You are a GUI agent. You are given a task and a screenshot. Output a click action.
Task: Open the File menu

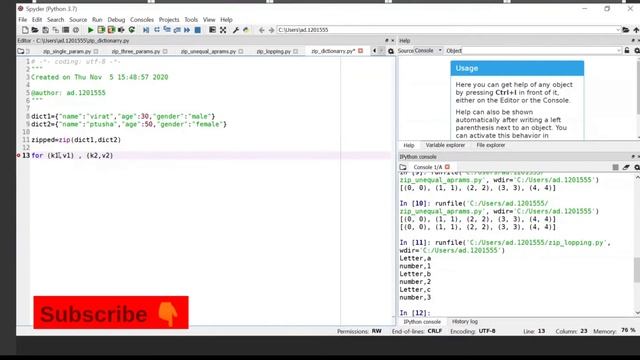[x=22, y=20]
